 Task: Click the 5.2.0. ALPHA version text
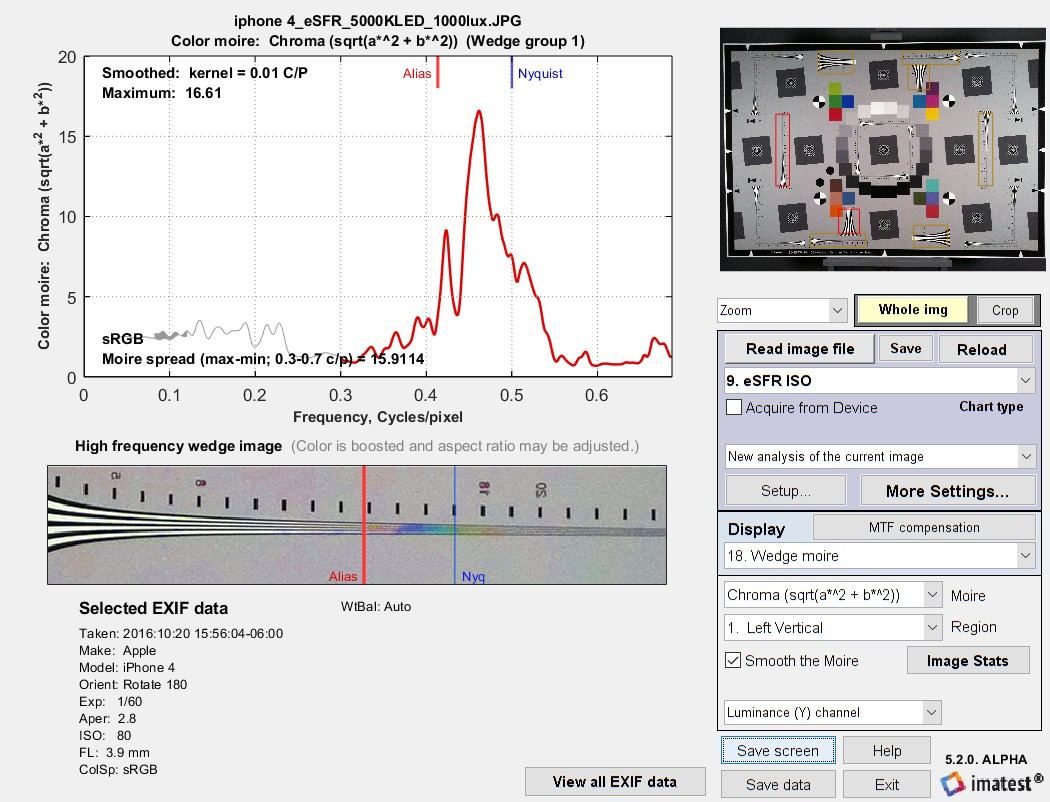point(986,759)
